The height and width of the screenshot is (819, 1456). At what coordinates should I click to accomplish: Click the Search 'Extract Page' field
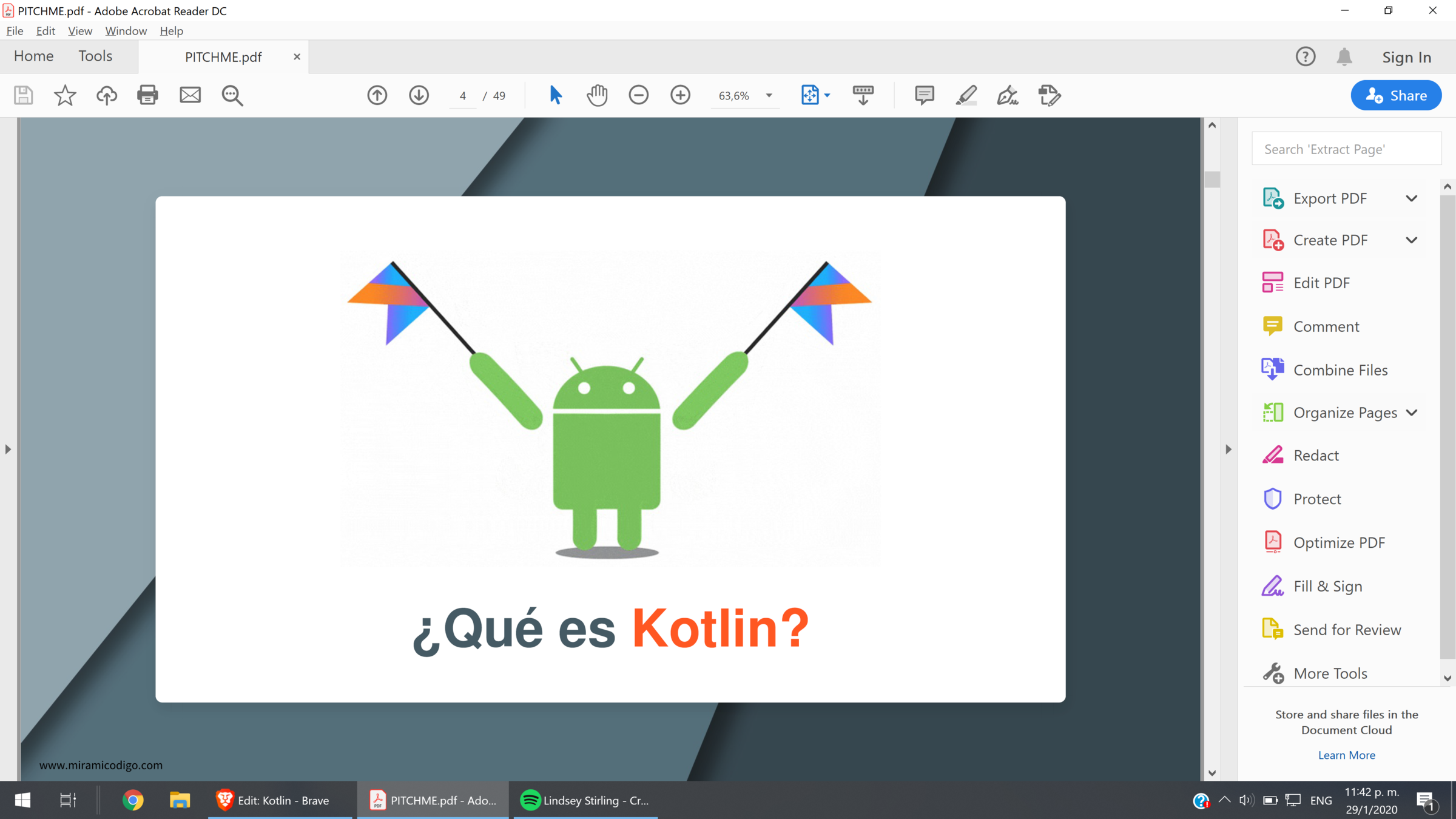pyautogui.click(x=1346, y=149)
